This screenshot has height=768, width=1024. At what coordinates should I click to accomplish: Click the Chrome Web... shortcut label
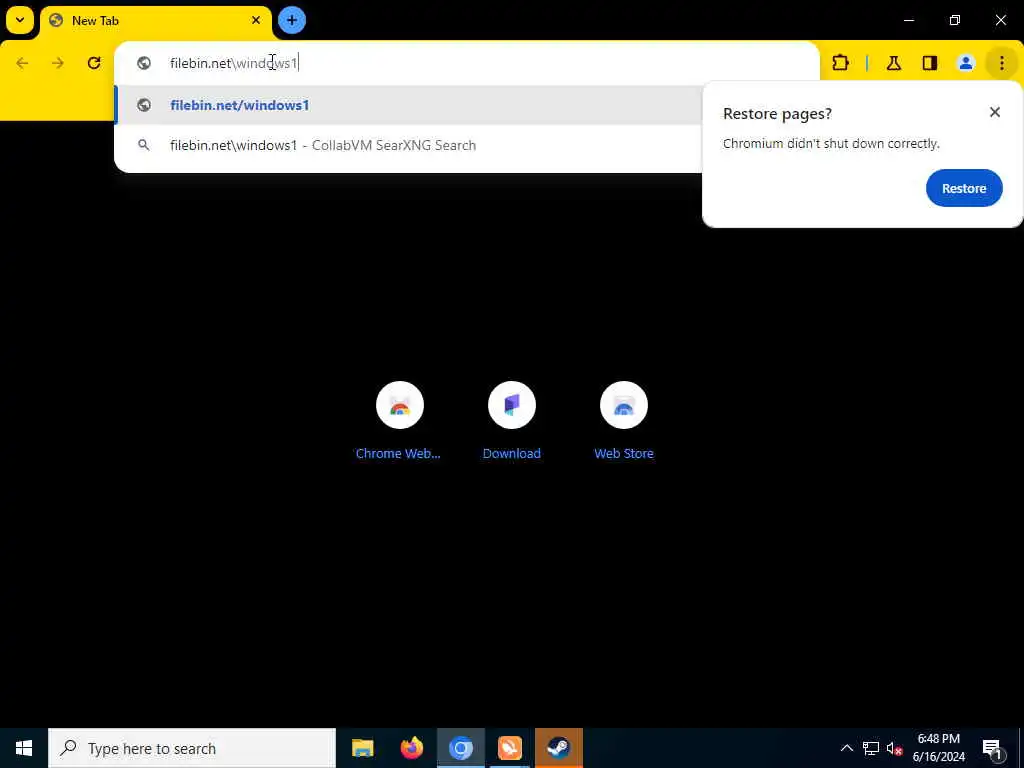click(398, 453)
